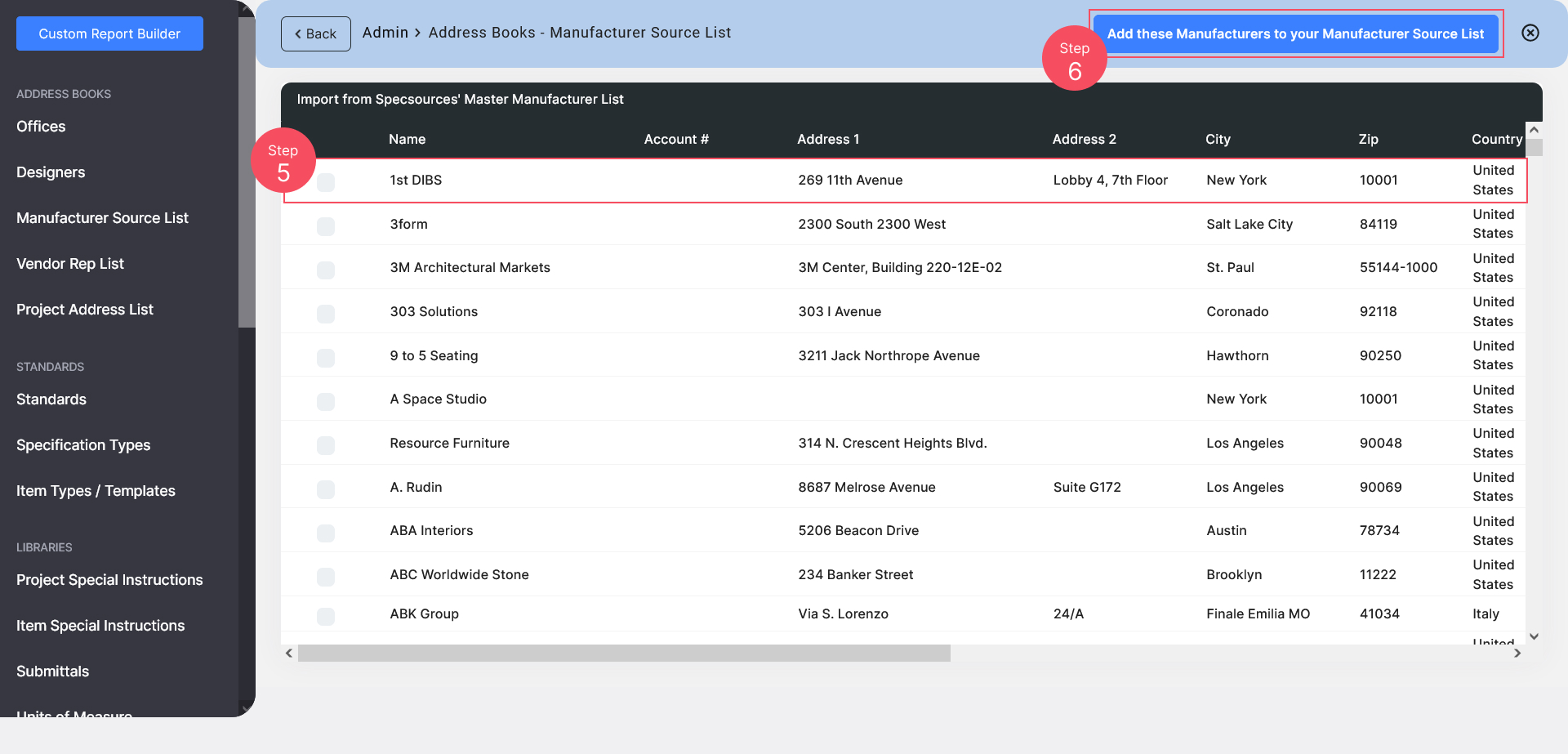Tick the ABC Worldwide Stone checkbox
The image size is (1568, 754).
pyautogui.click(x=326, y=576)
